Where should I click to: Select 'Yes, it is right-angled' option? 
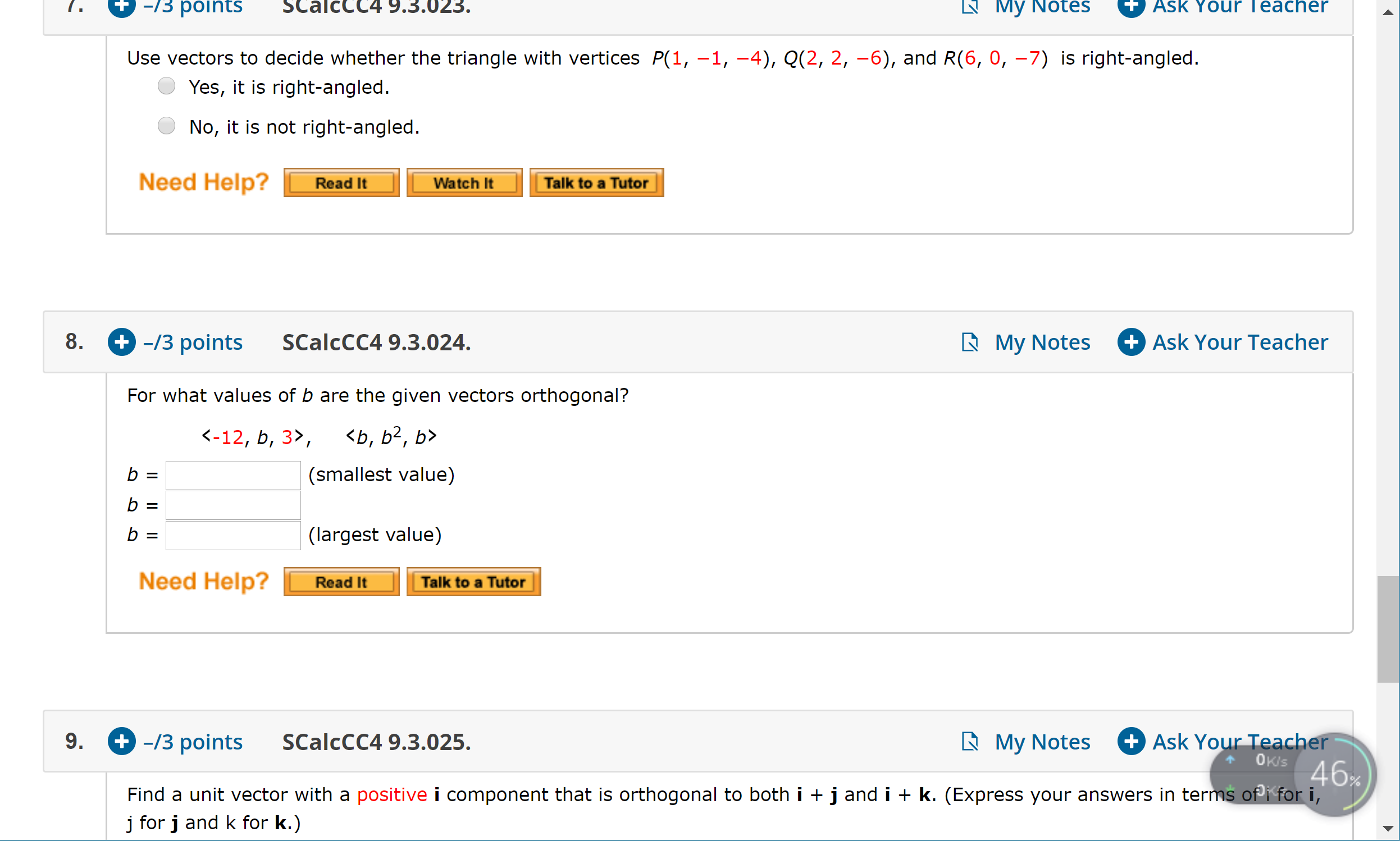(166, 86)
